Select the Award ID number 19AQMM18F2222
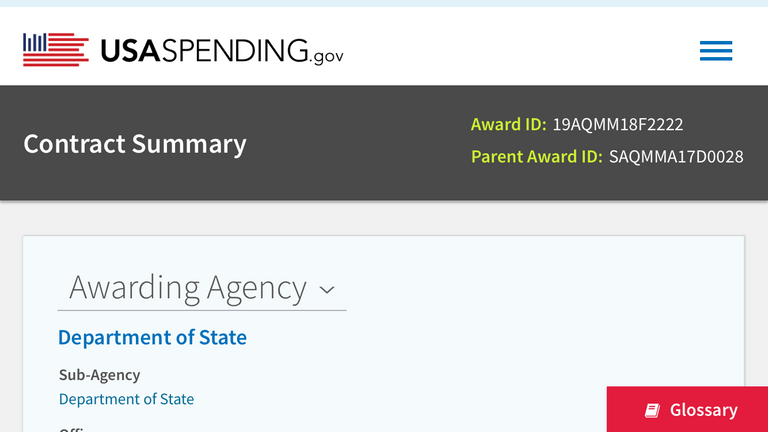Screen dimensions: 768x432 pyautogui.click(x=618, y=125)
